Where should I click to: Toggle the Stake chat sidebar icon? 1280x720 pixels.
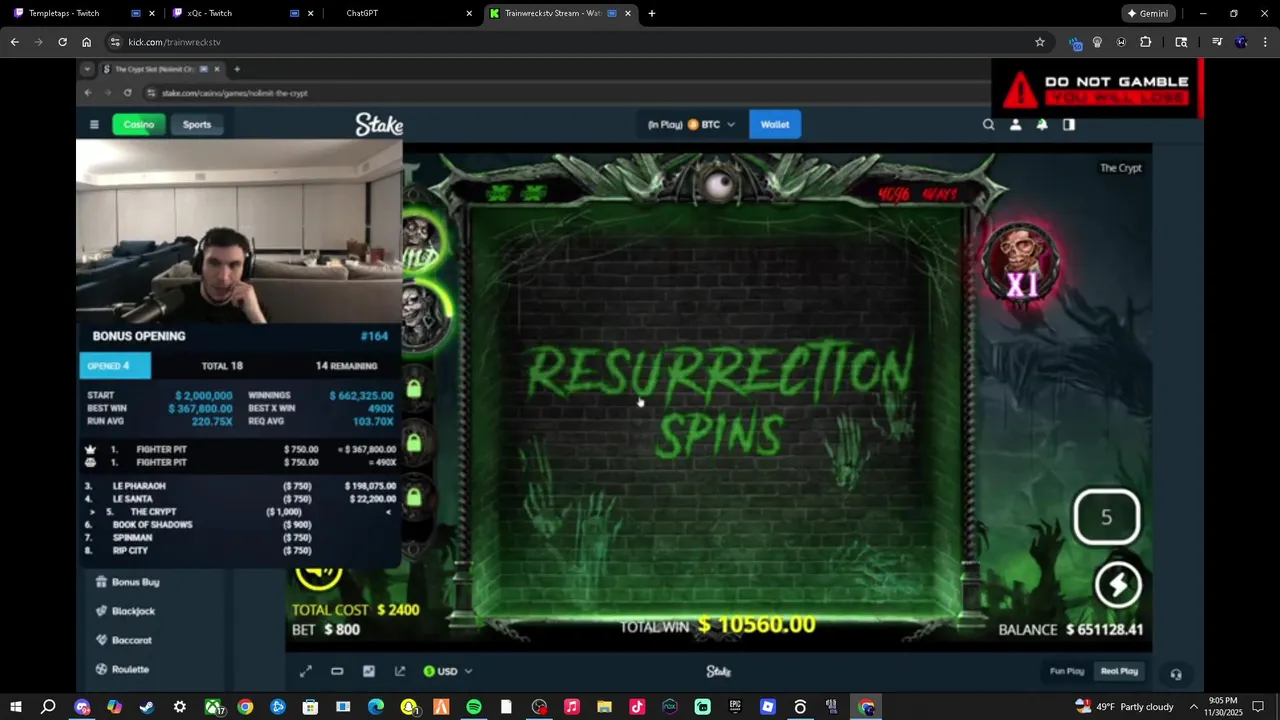(1069, 125)
